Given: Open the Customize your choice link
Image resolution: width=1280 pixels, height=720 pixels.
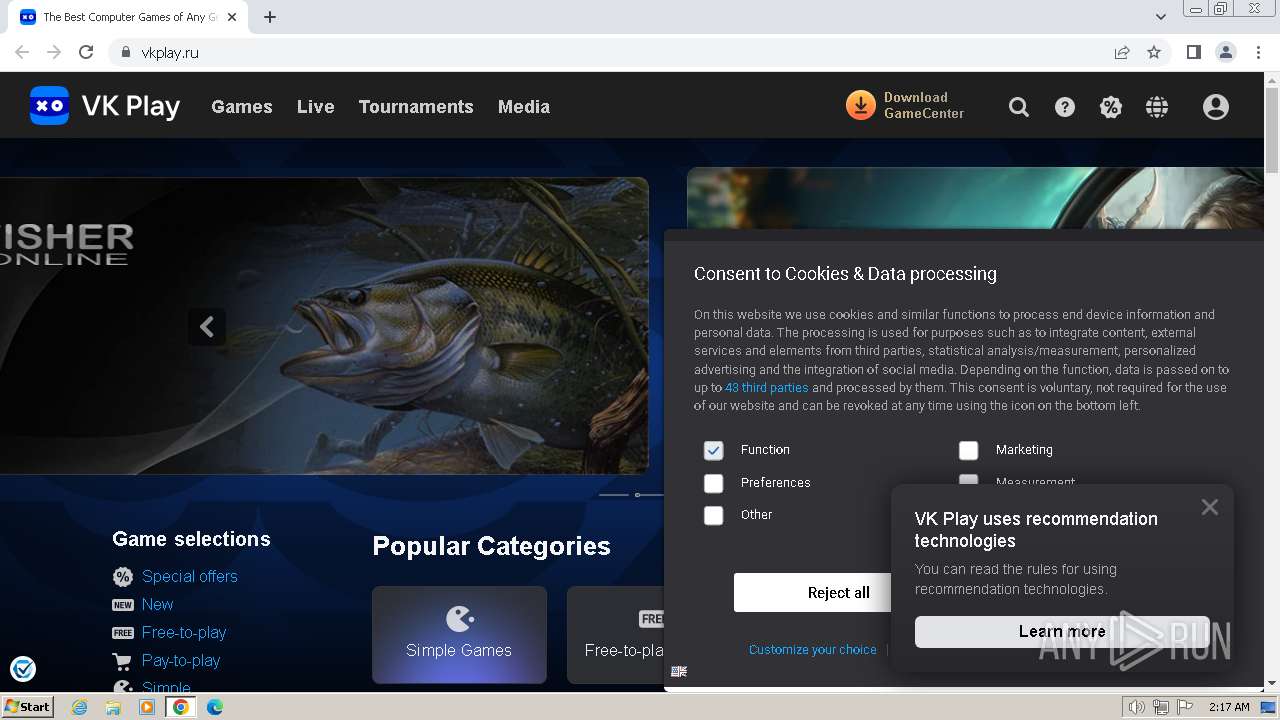Looking at the screenshot, I should (813, 650).
